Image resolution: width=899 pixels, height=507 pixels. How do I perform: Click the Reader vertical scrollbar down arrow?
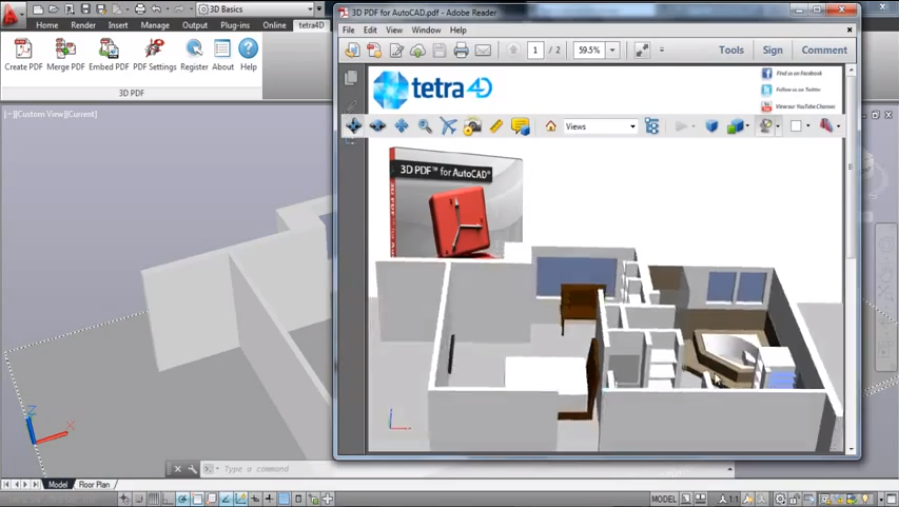pyautogui.click(x=851, y=450)
